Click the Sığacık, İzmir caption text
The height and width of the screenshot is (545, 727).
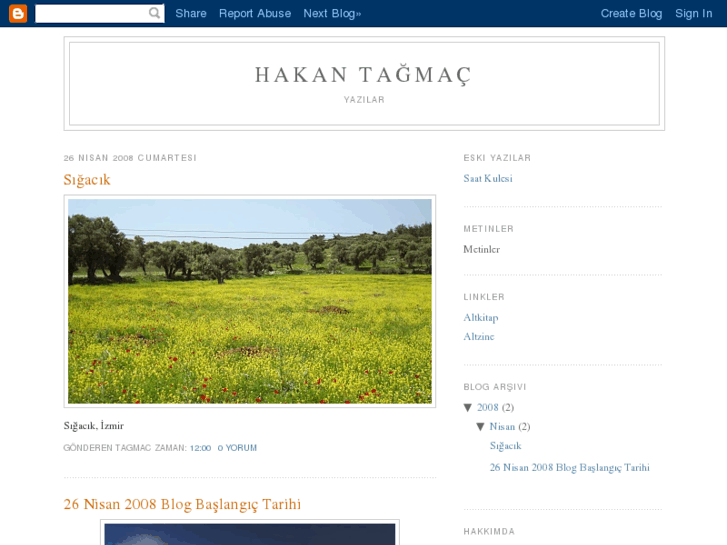[x=94, y=426]
